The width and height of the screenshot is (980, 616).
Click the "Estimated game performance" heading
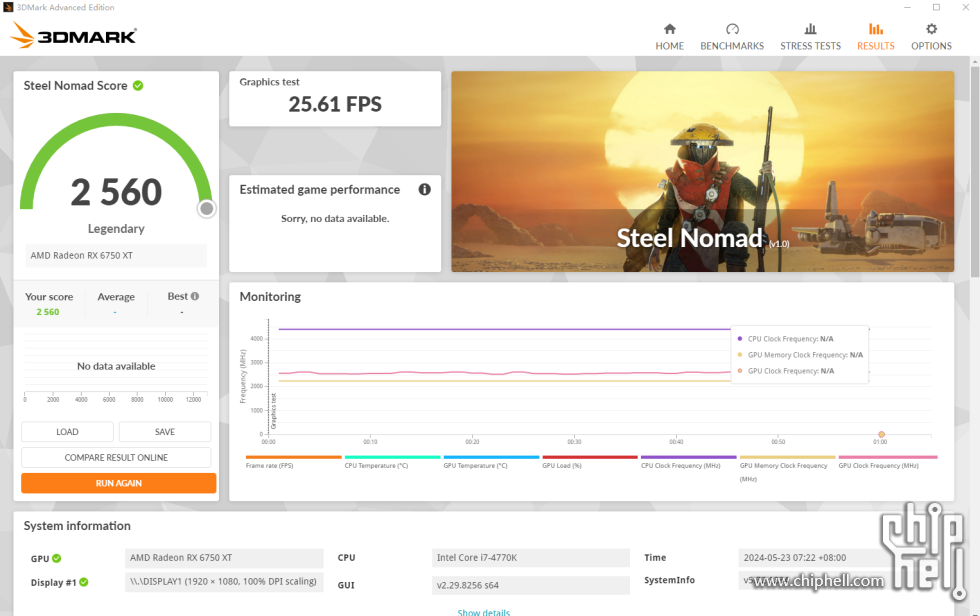pyautogui.click(x=319, y=190)
